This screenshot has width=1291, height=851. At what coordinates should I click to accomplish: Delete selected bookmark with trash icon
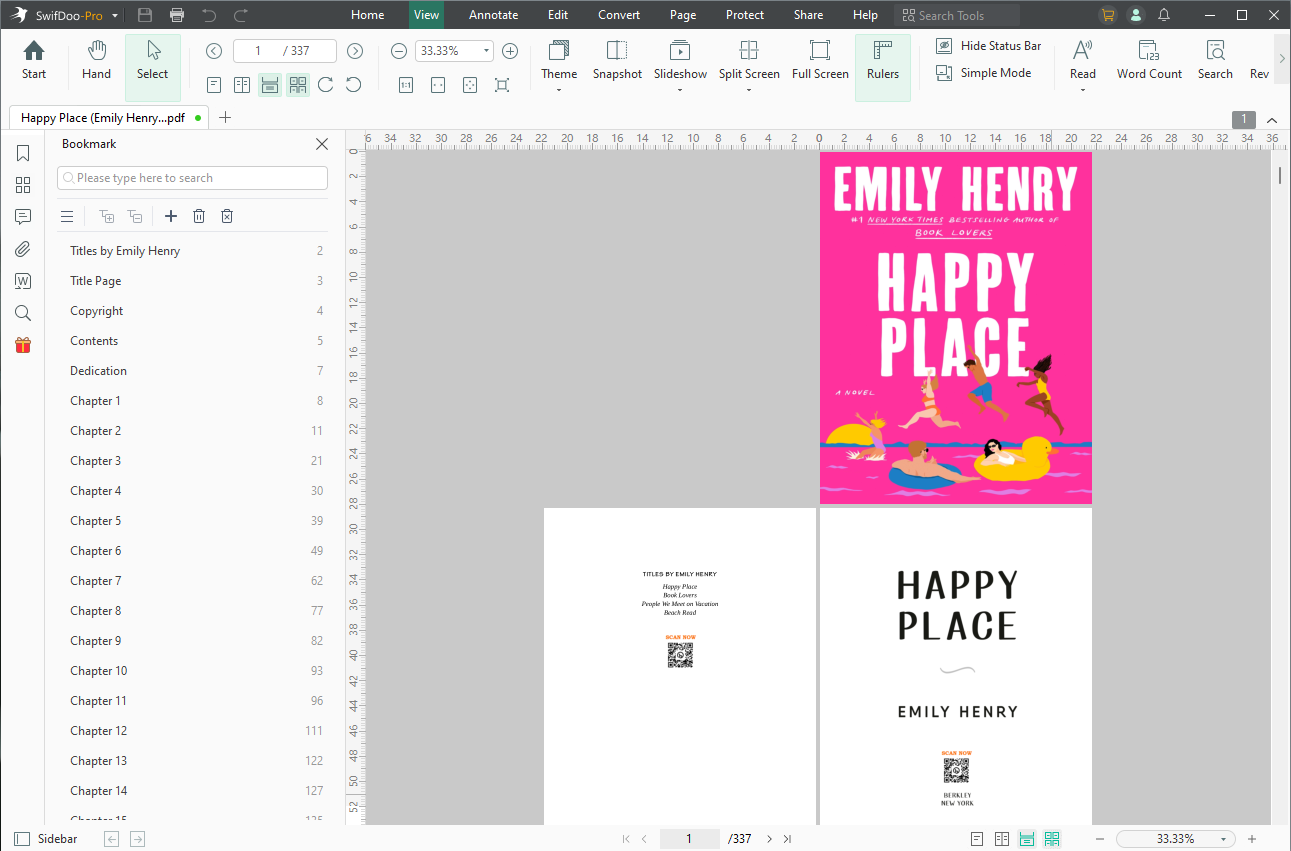coord(199,216)
